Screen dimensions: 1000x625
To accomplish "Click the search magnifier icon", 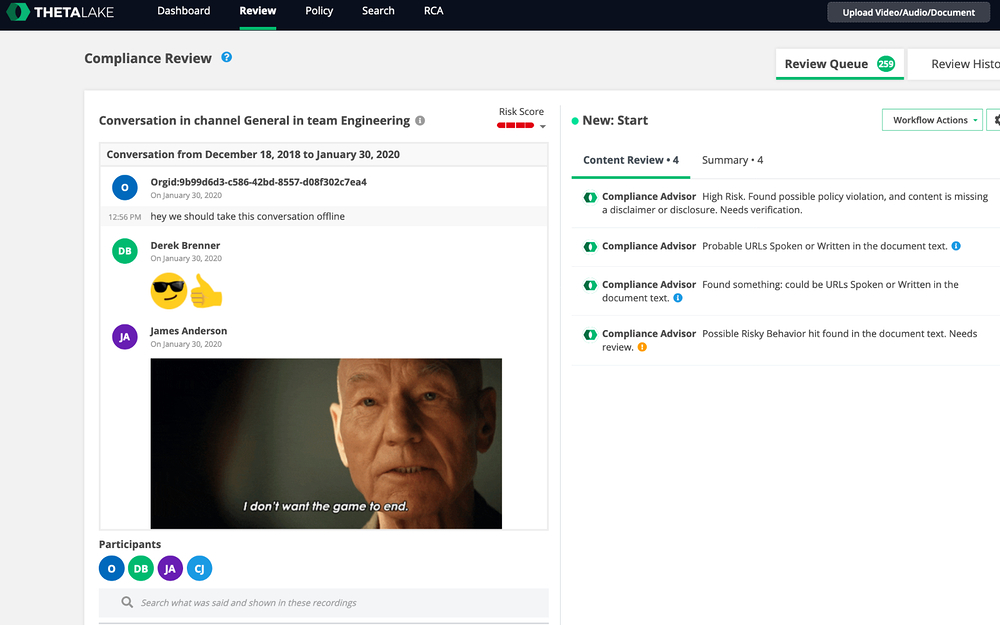I will pos(127,602).
